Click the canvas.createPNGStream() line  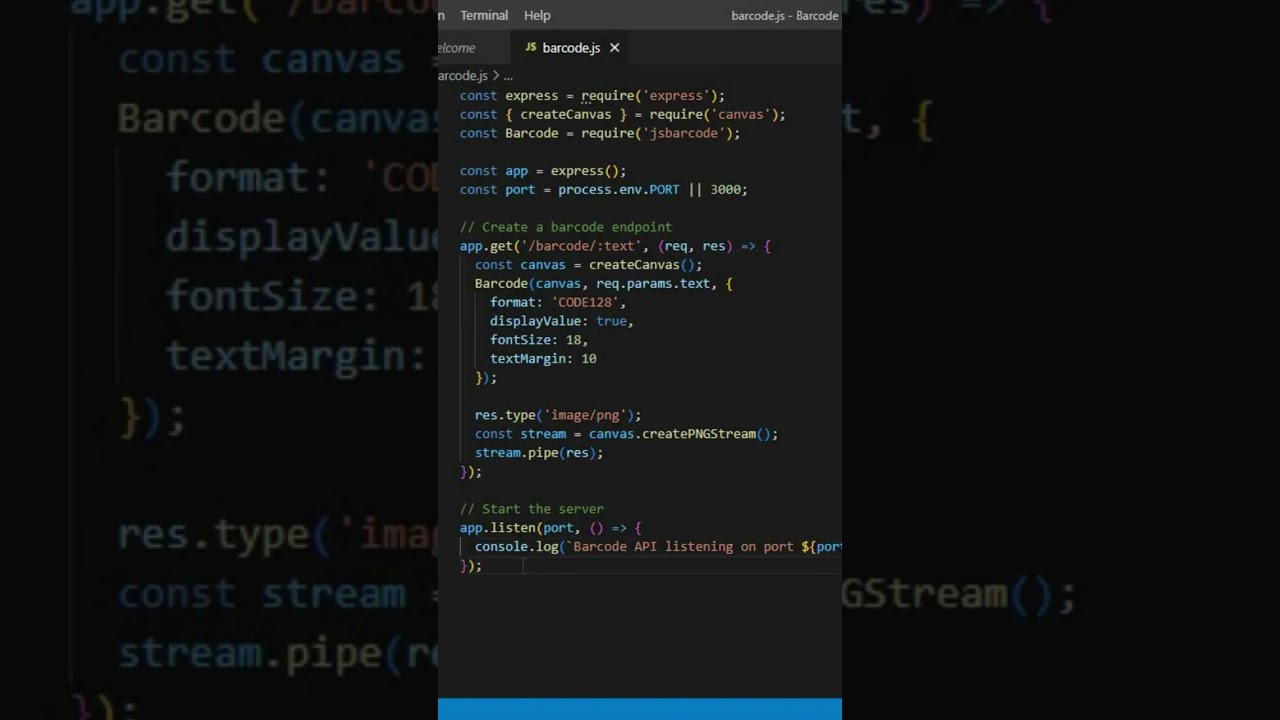pos(626,434)
